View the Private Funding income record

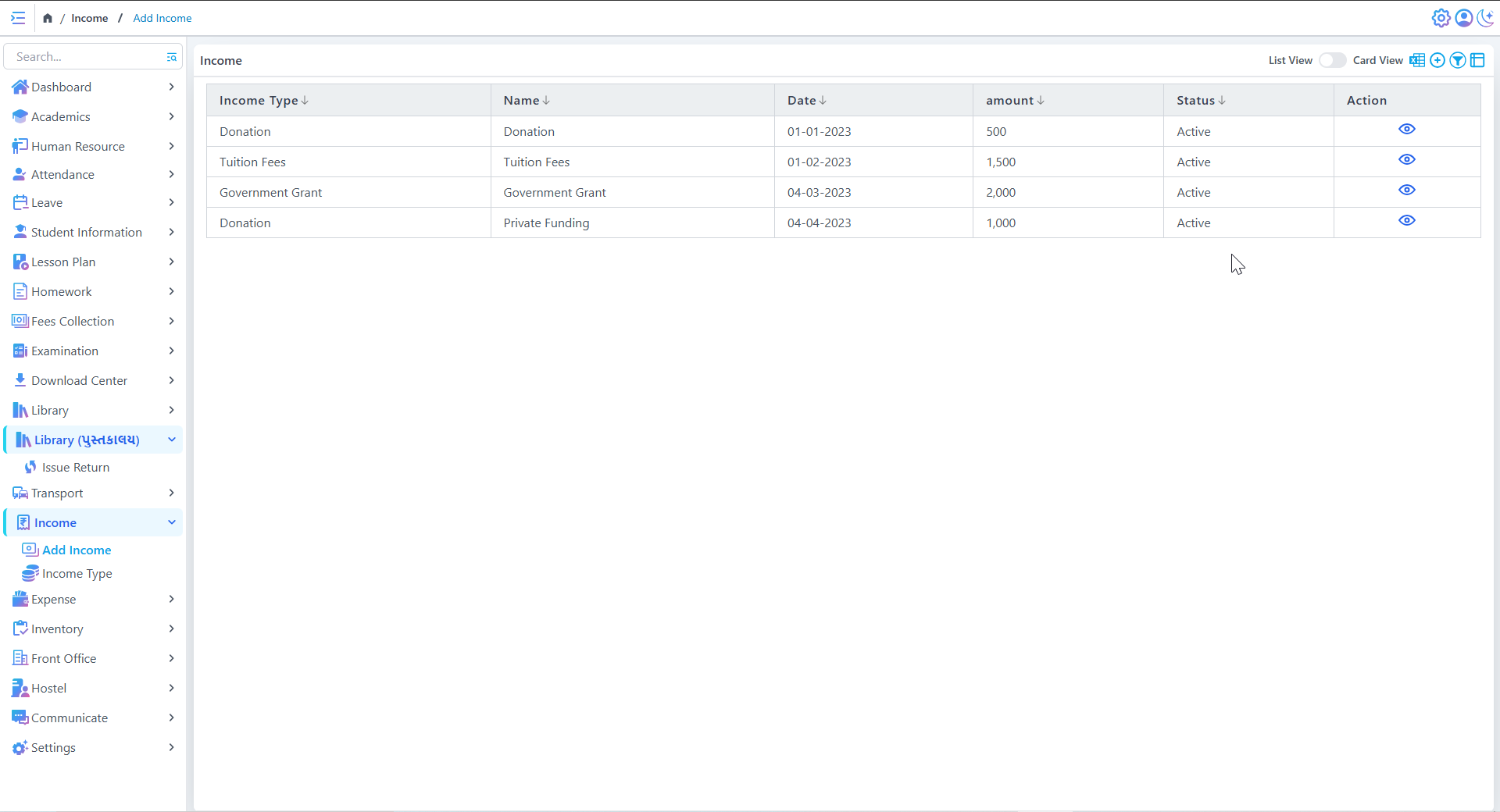1406,221
